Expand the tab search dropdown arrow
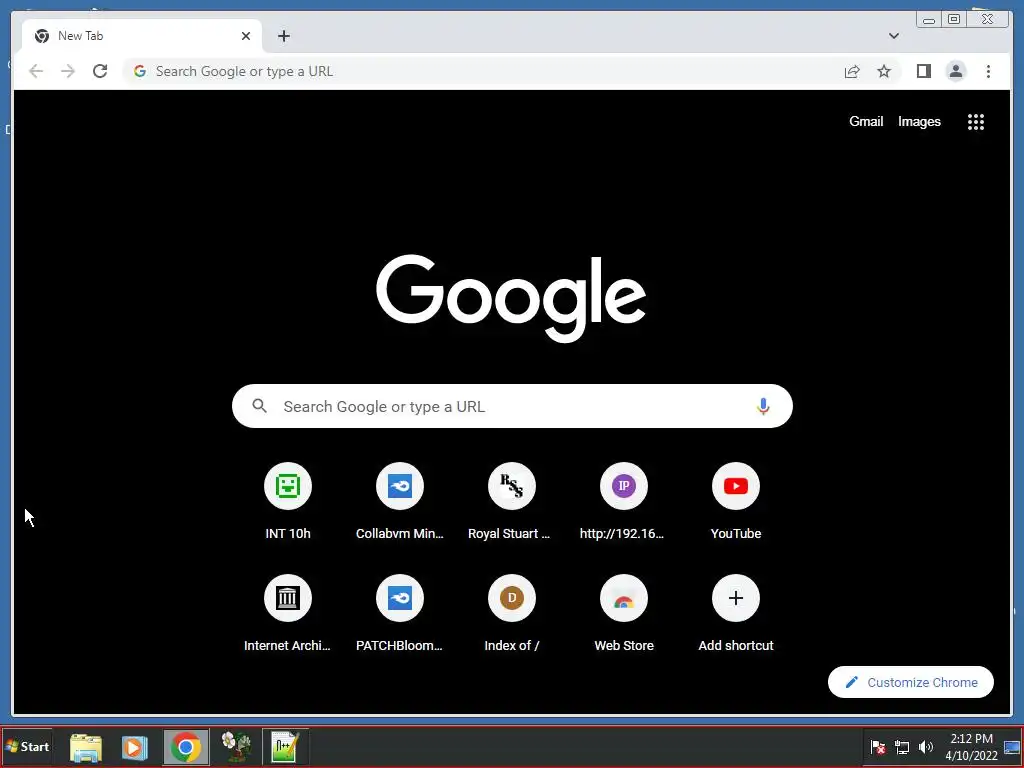This screenshot has width=1024, height=768. (893, 36)
